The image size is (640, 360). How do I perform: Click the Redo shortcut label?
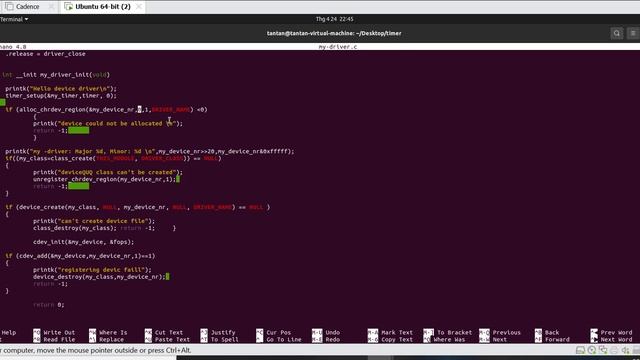pos(333,340)
